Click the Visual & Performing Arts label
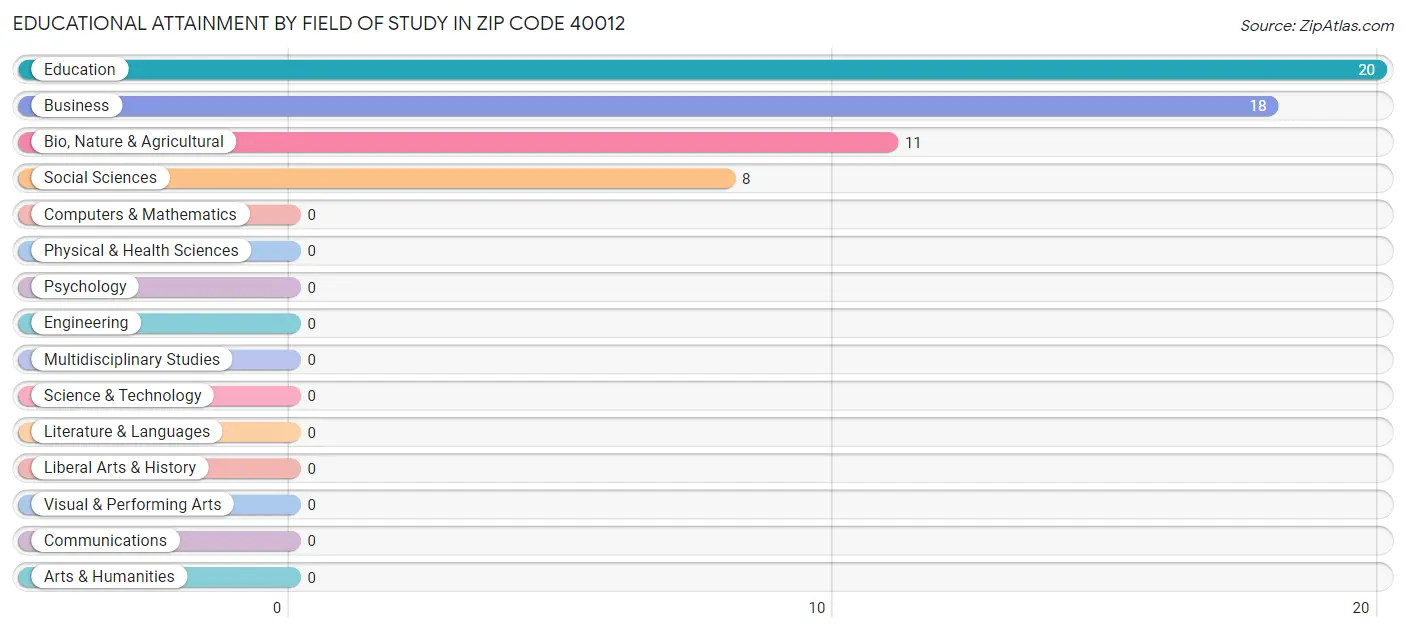 click(133, 504)
